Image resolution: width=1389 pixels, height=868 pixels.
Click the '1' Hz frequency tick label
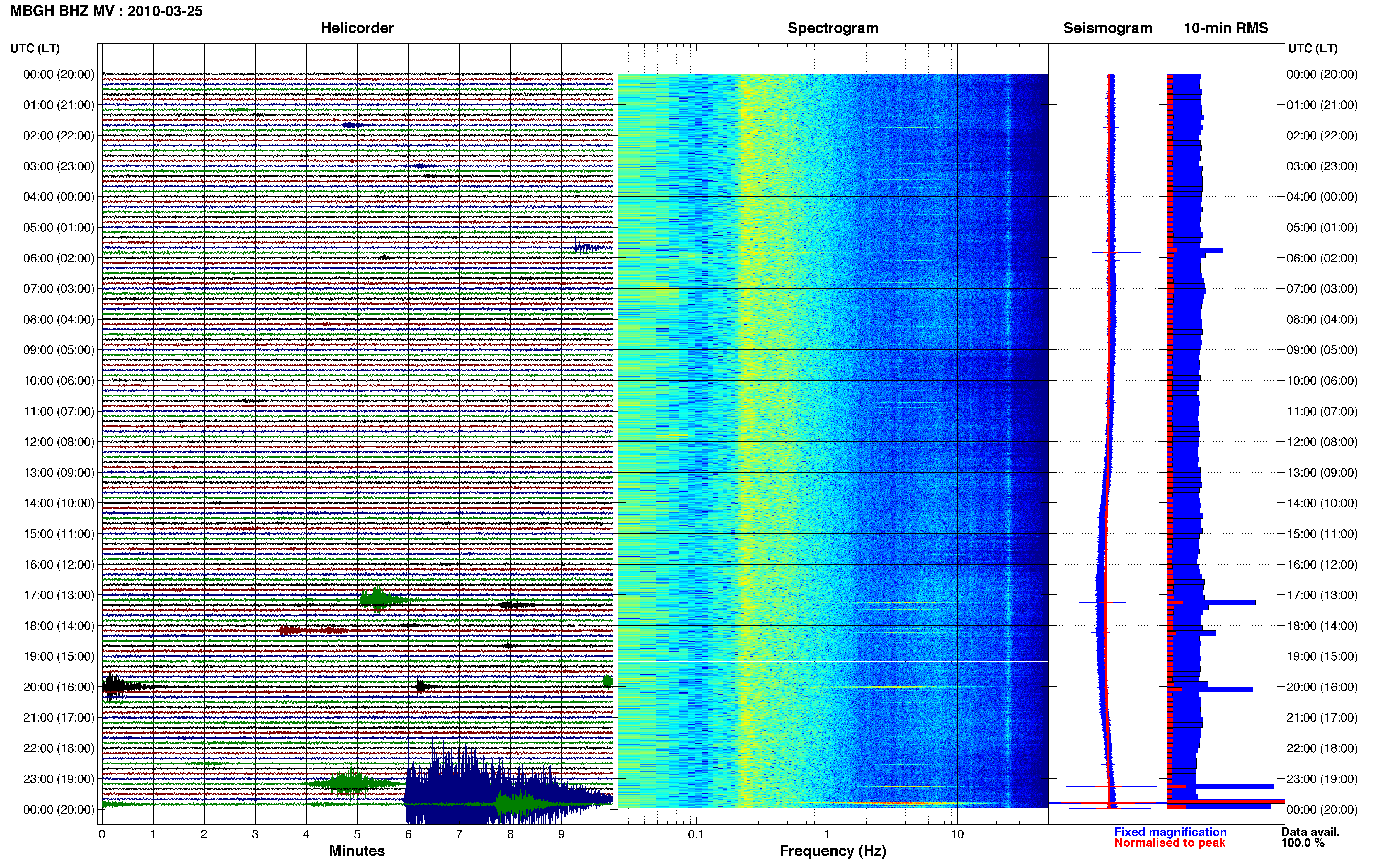click(x=826, y=834)
